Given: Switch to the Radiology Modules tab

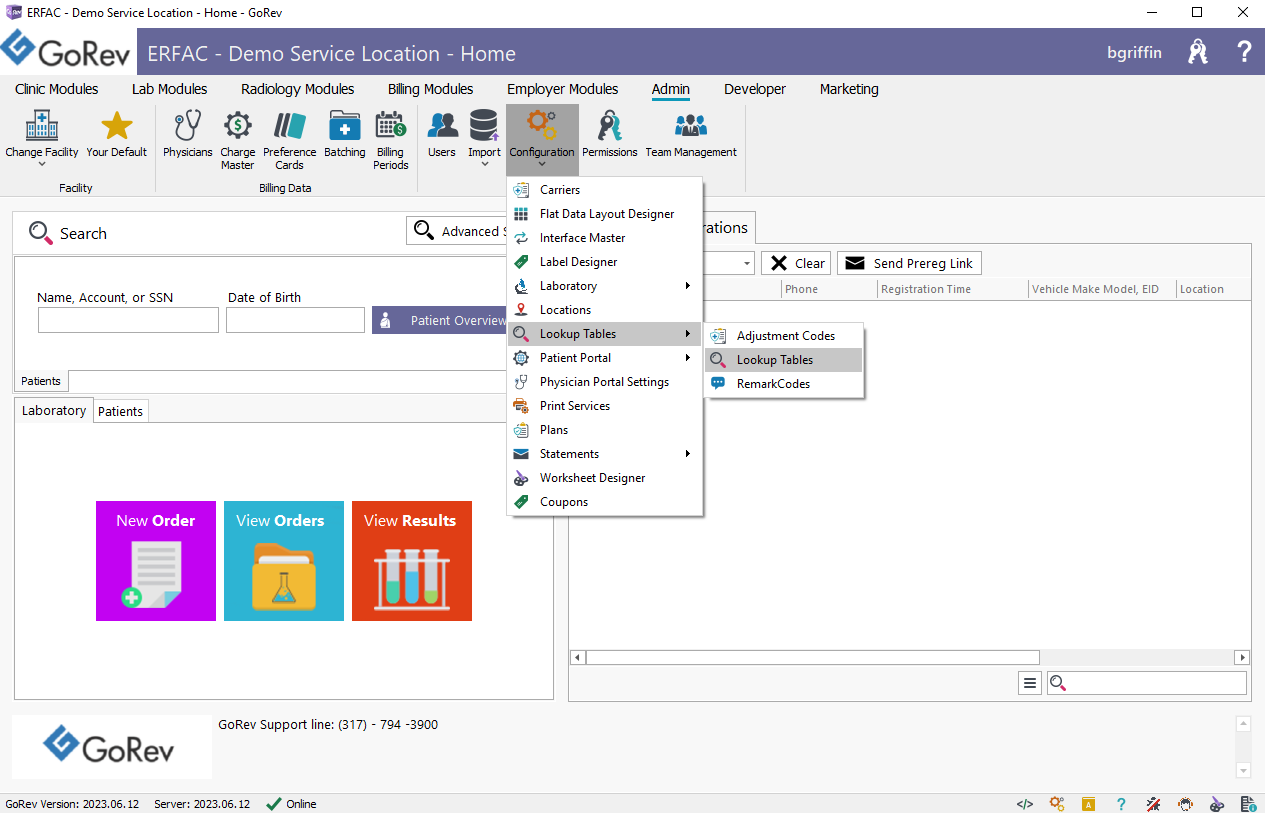Looking at the screenshot, I should click(298, 89).
